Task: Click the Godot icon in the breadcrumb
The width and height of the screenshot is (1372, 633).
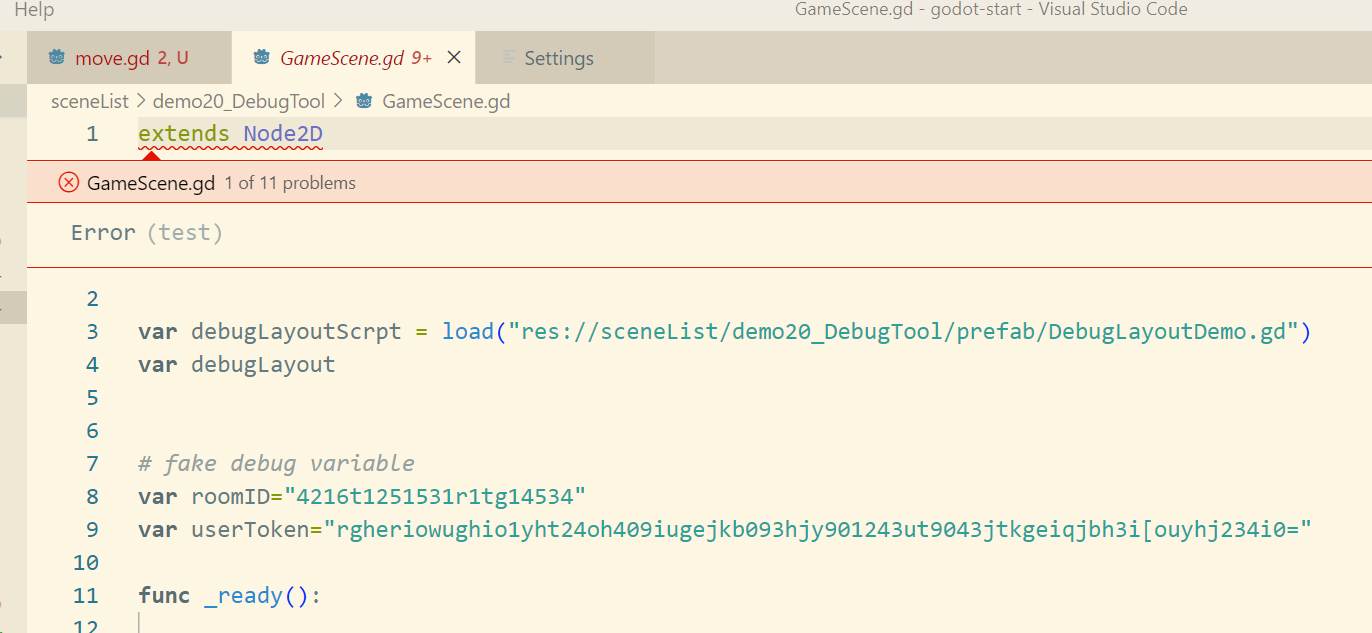Action: [364, 101]
